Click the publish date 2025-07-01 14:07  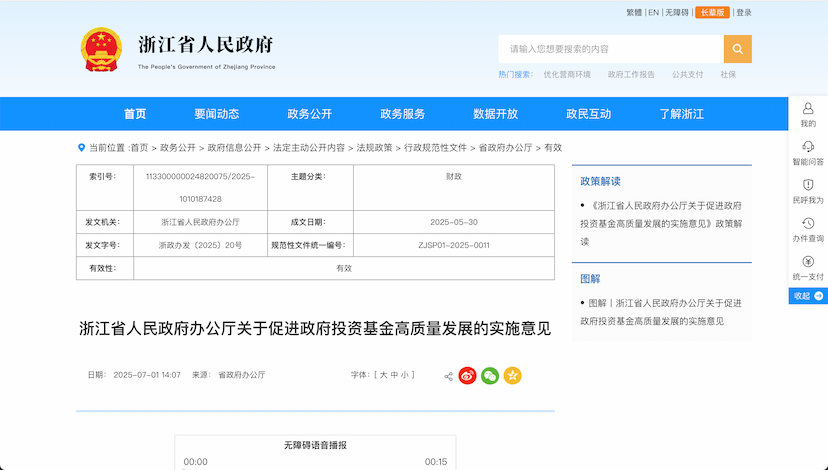(x=147, y=375)
